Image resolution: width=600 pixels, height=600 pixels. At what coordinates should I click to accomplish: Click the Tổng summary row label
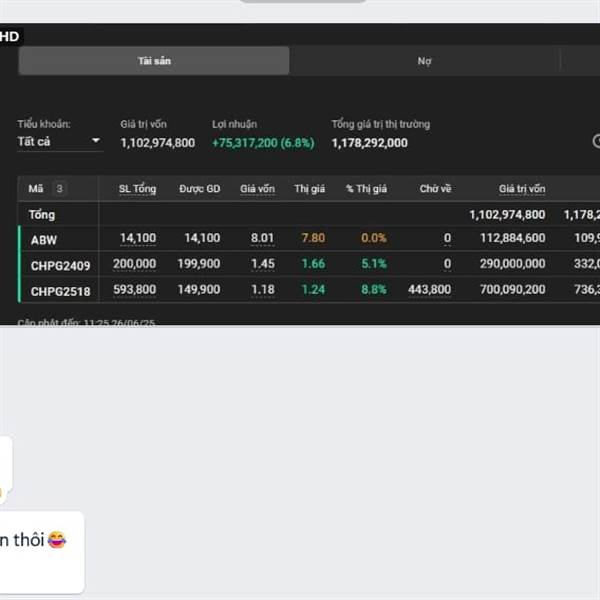point(42,215)
